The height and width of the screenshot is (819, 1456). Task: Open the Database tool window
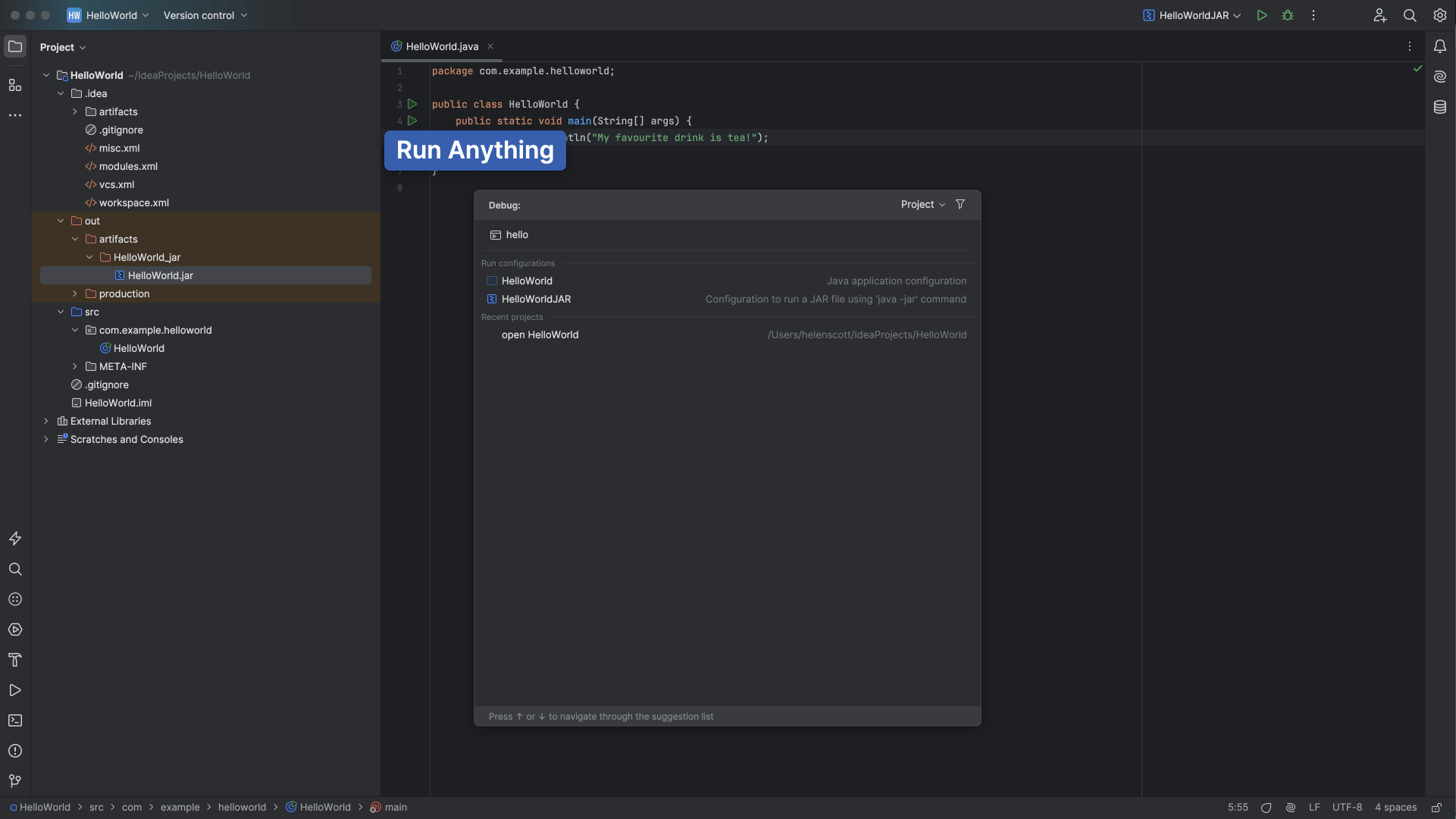pyautogui.click(x=1441, y=107)
